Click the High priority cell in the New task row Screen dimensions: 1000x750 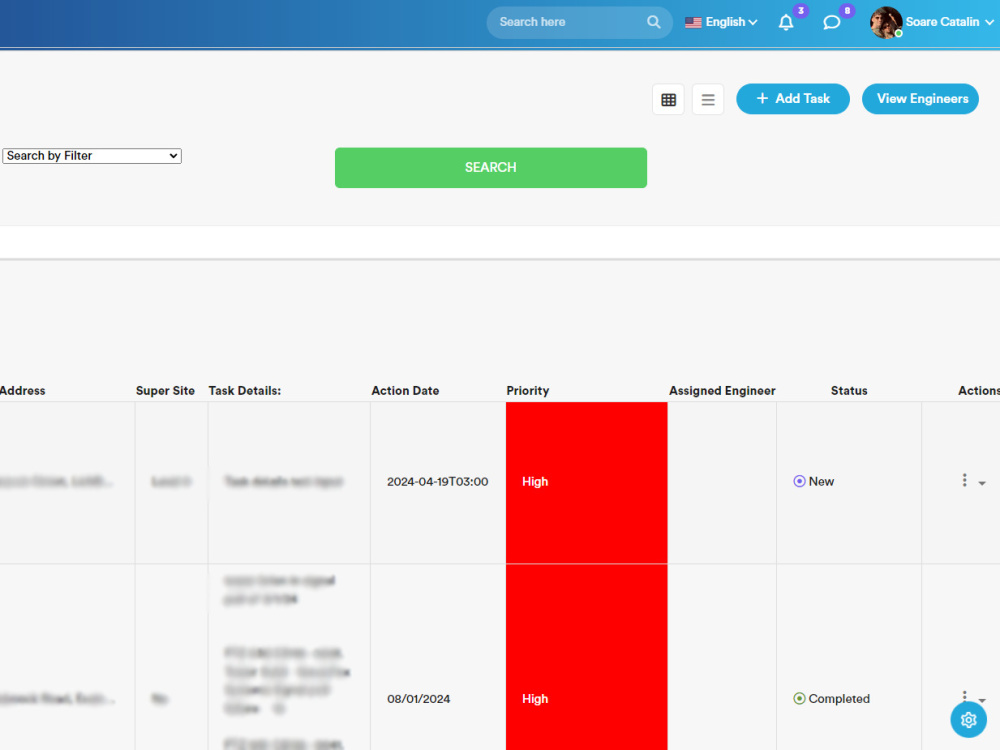[x=587, y=483]
